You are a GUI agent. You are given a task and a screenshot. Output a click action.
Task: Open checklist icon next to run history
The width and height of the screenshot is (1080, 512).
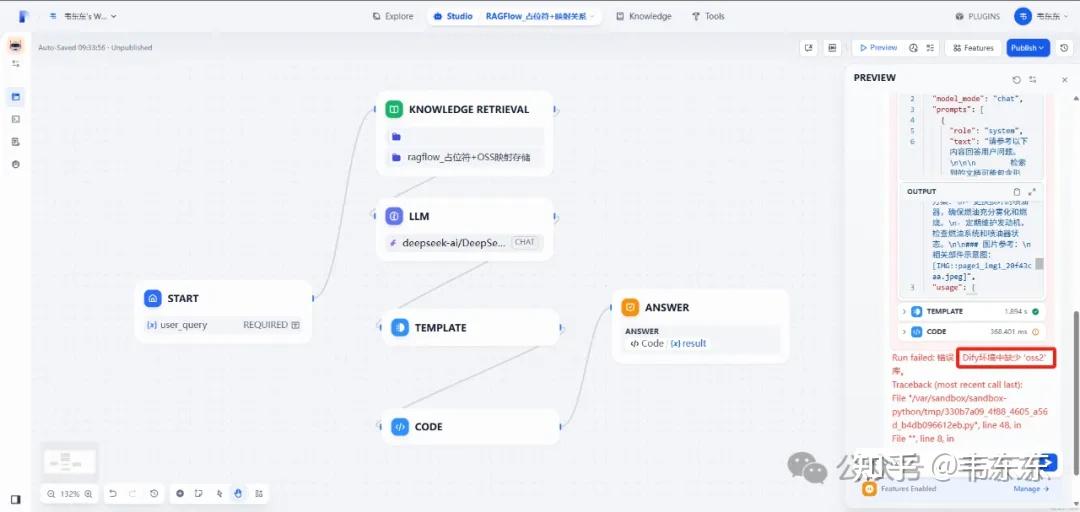coord(931,48)
